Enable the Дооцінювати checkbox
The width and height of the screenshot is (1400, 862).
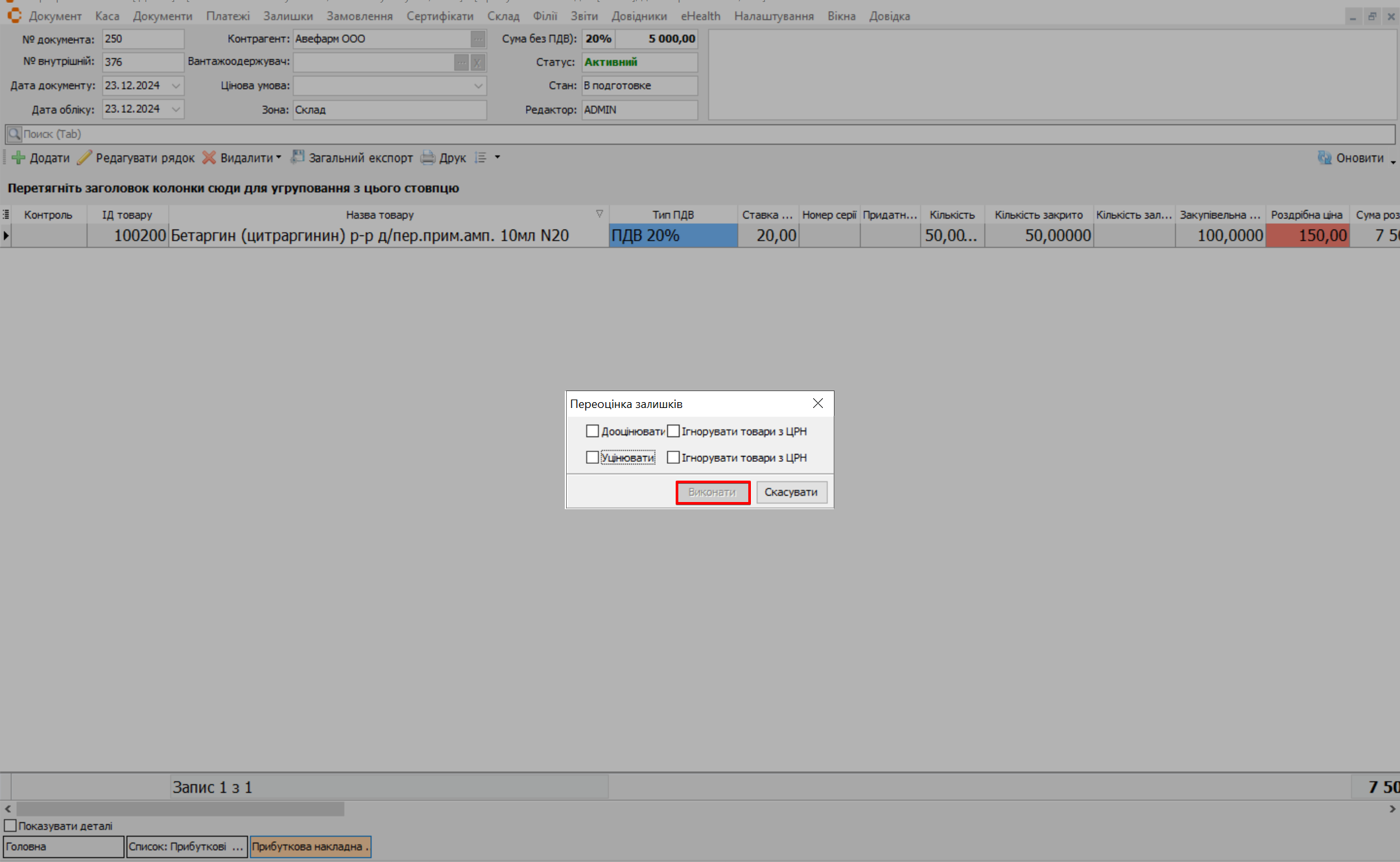point(592,431)
